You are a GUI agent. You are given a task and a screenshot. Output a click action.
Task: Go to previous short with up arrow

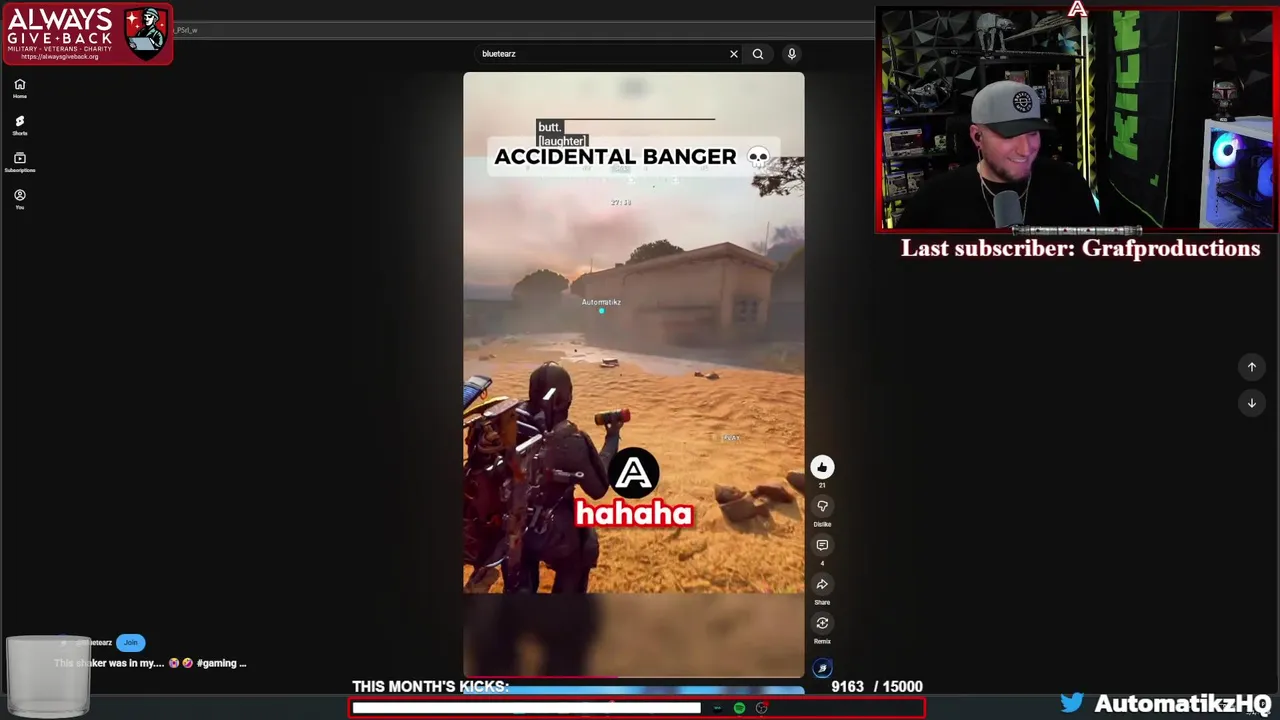click(1251, 367)
